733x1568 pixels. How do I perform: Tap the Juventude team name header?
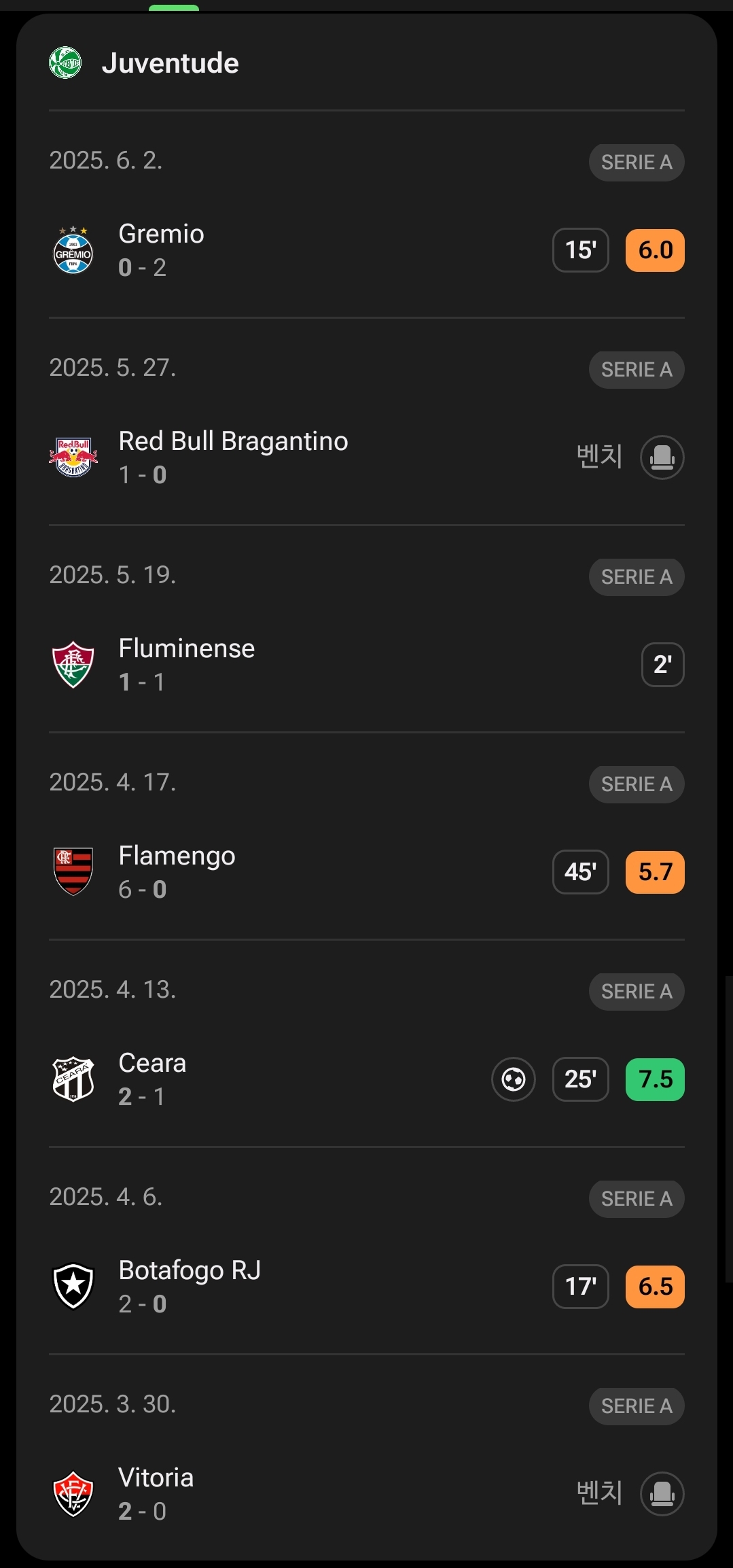171,63
